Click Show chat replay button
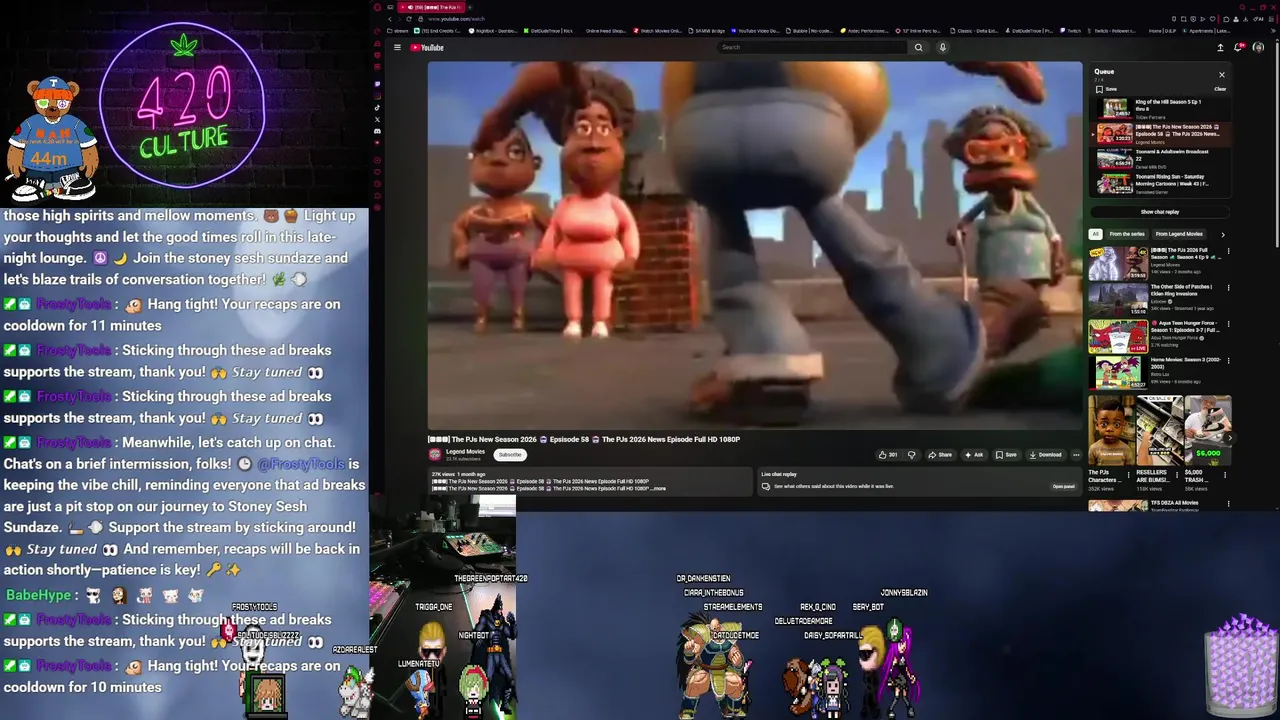This screenshot has width=1280, height=720. coord(1160,212)
